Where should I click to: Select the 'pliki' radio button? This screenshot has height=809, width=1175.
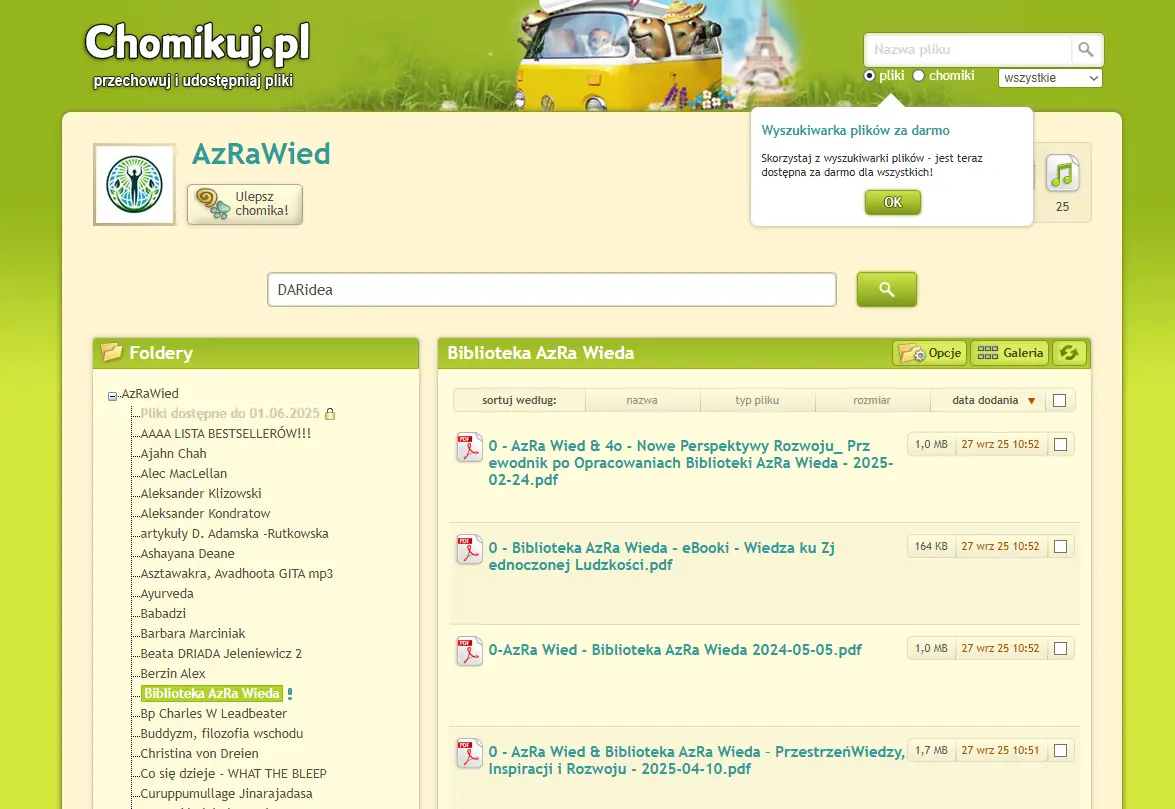pyautogui.click(x=869, y=76)
